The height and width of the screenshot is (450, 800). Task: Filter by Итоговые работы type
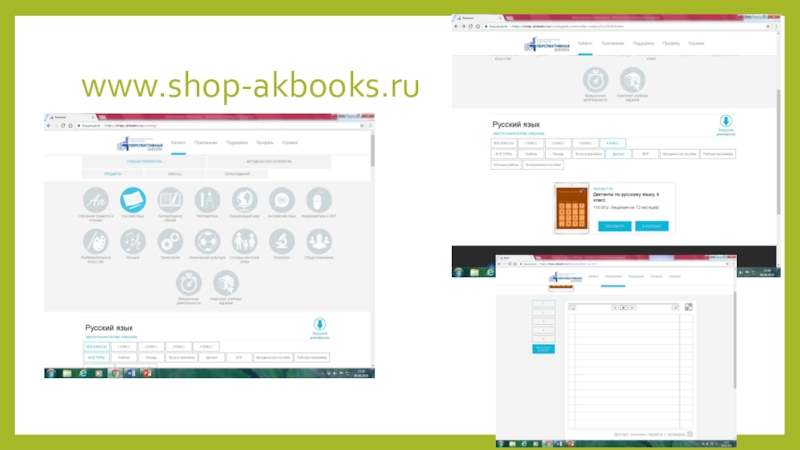tap(506, 165)
